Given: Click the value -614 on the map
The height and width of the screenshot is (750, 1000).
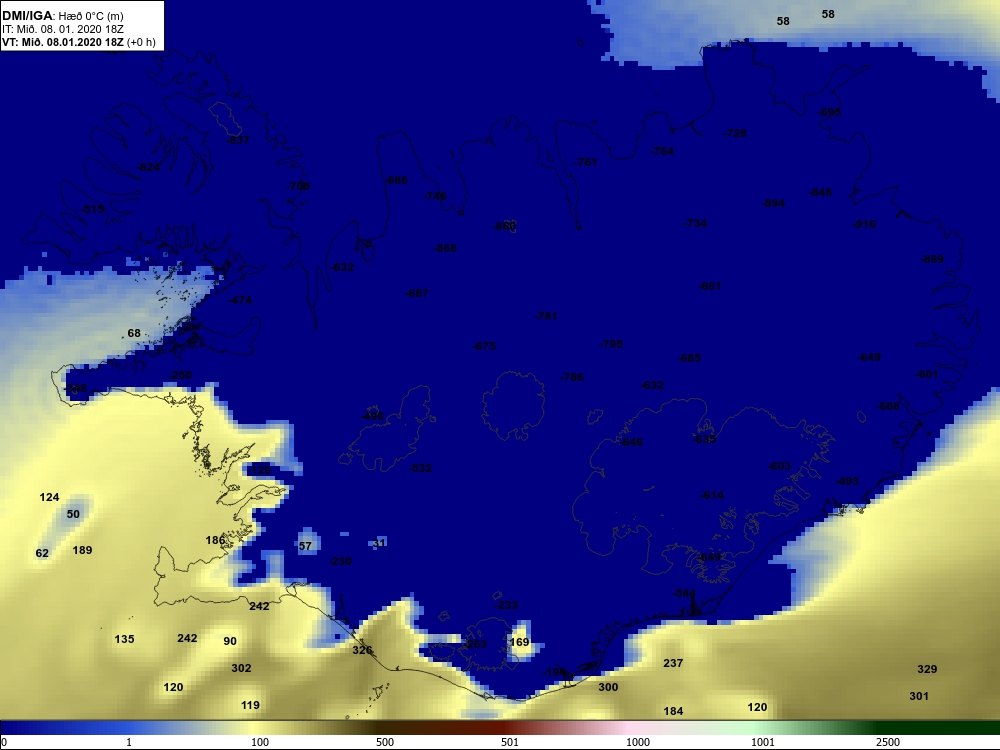Looking at the screenshot, I should 712,495.
